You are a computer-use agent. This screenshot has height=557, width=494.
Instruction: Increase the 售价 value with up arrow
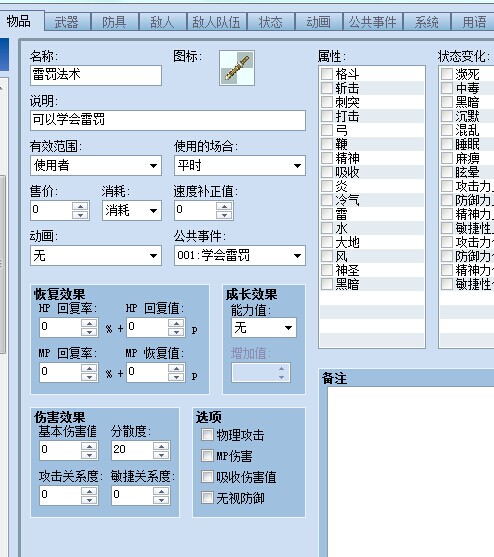click(x=80, y=206)
